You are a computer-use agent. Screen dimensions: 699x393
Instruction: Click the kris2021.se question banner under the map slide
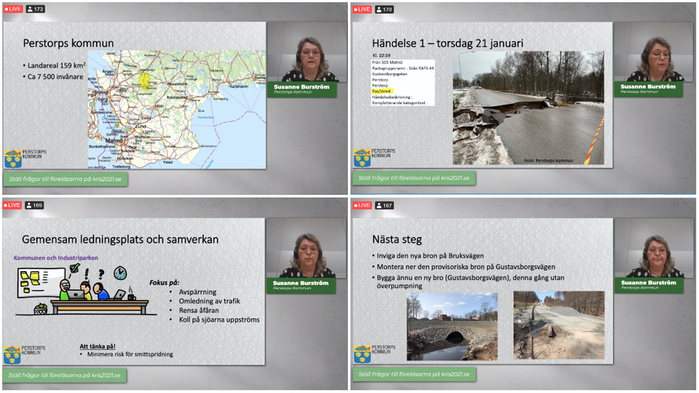click(x=66, y=179)
